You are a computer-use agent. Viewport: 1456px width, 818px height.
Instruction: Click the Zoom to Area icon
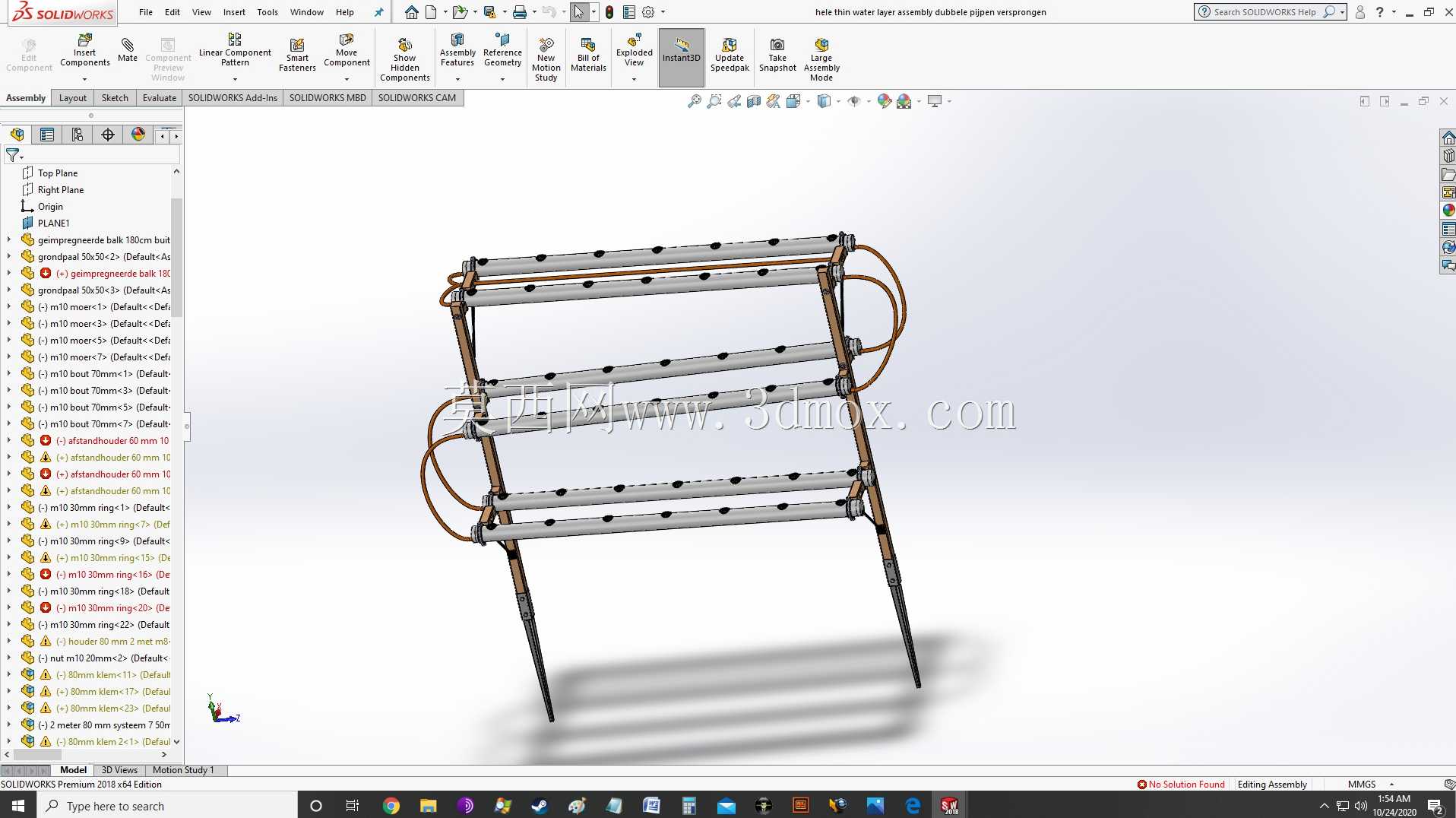tap(714, 101)
